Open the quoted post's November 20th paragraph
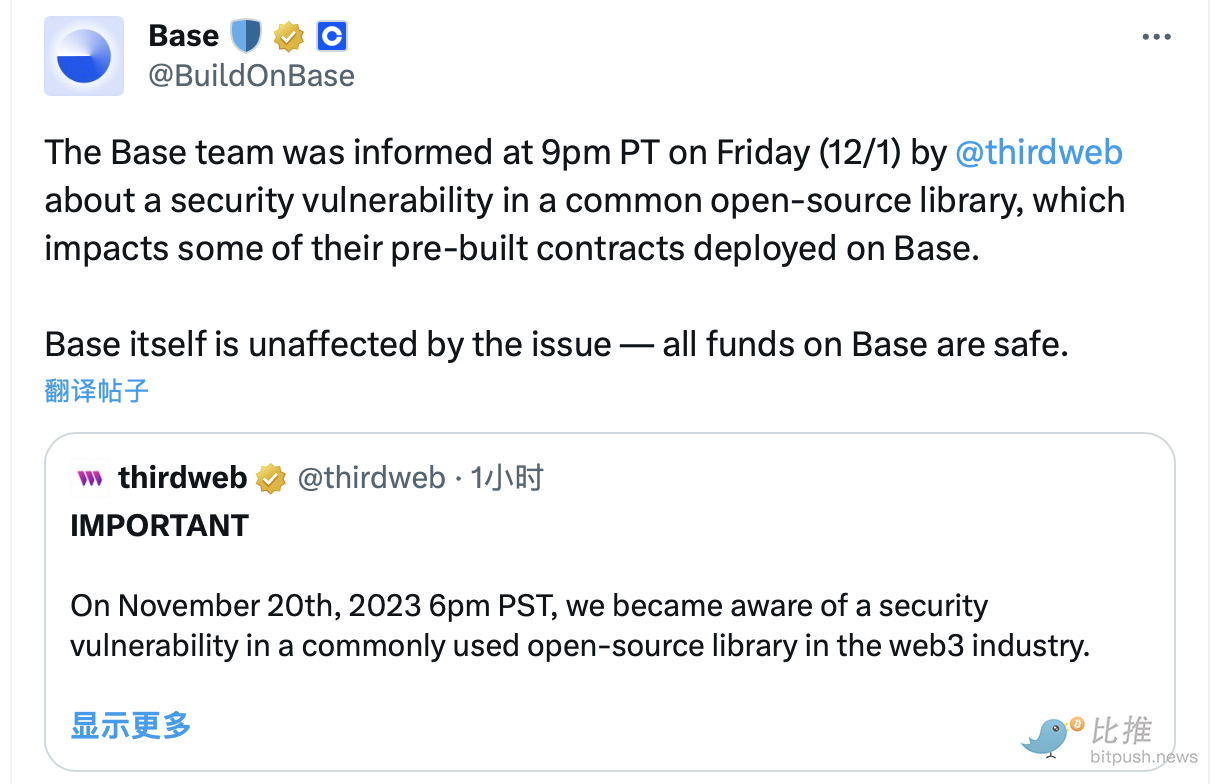Viewport: 1218px width, 784px height. [x=579, y=625]
